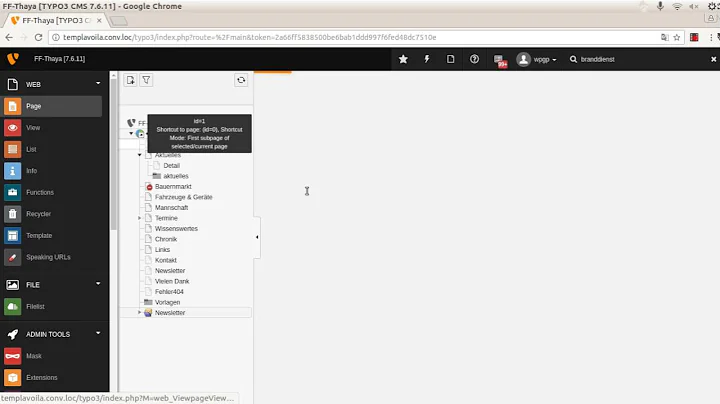The image size is (720, 404).
Task: Select the Detail page in tree
Action: pos(172,166)
